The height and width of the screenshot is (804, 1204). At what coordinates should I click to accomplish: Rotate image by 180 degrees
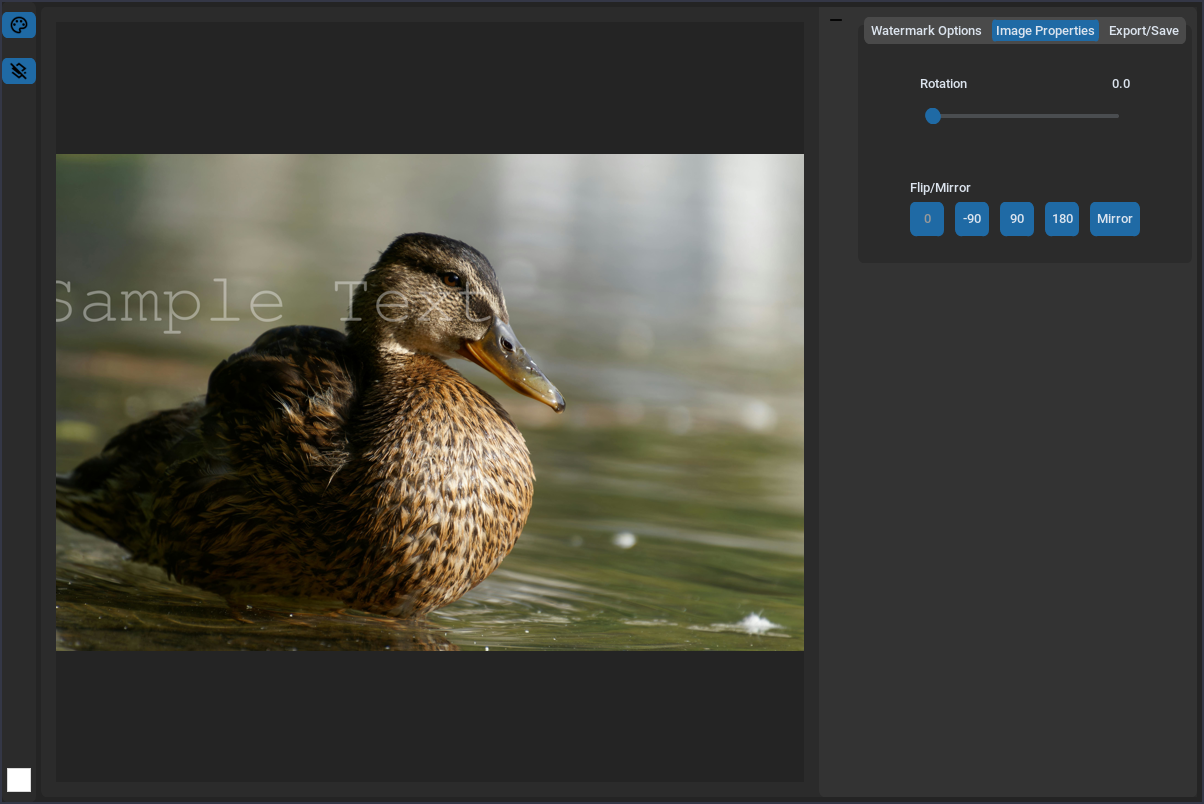[x=1062, y=219]
